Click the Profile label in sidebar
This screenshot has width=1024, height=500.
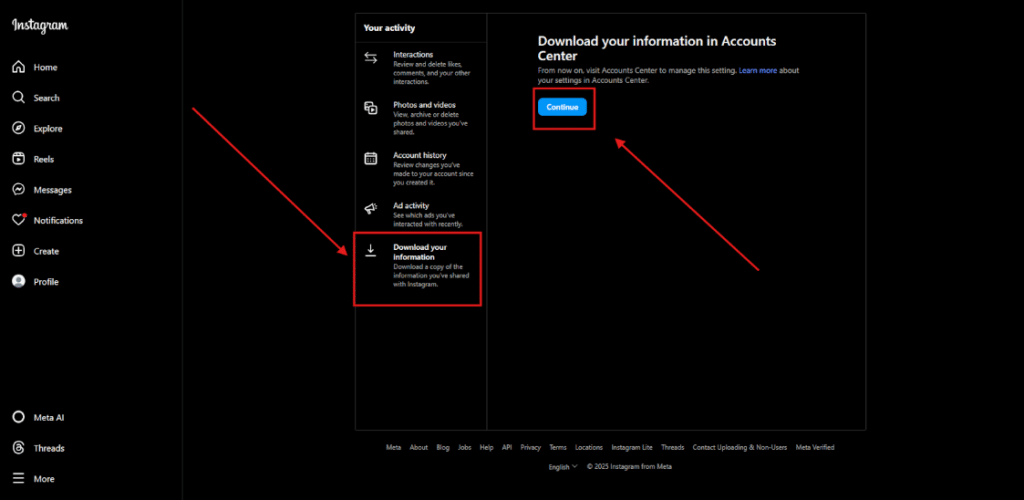click(x=46, y=282)
